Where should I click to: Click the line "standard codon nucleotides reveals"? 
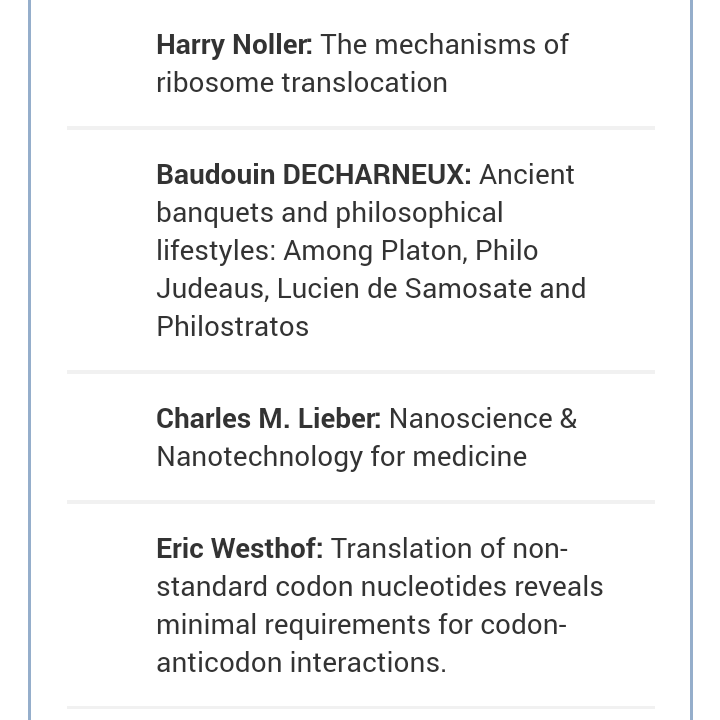(379, 587)
